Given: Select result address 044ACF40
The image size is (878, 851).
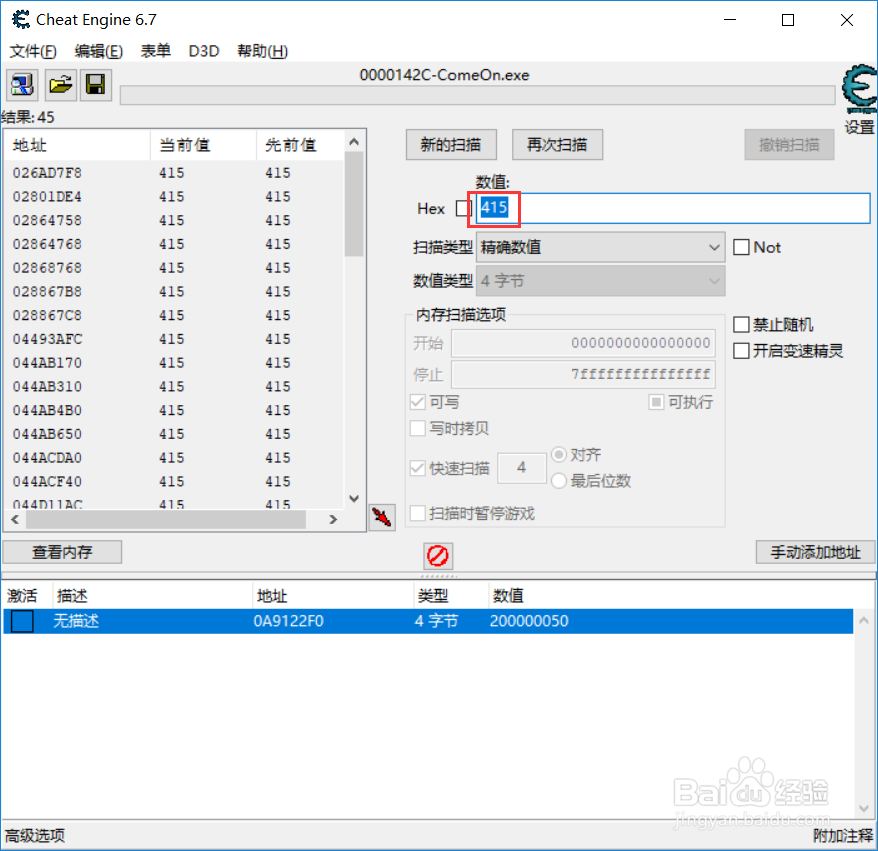Looking at the screenshot, I should point(47,481).
